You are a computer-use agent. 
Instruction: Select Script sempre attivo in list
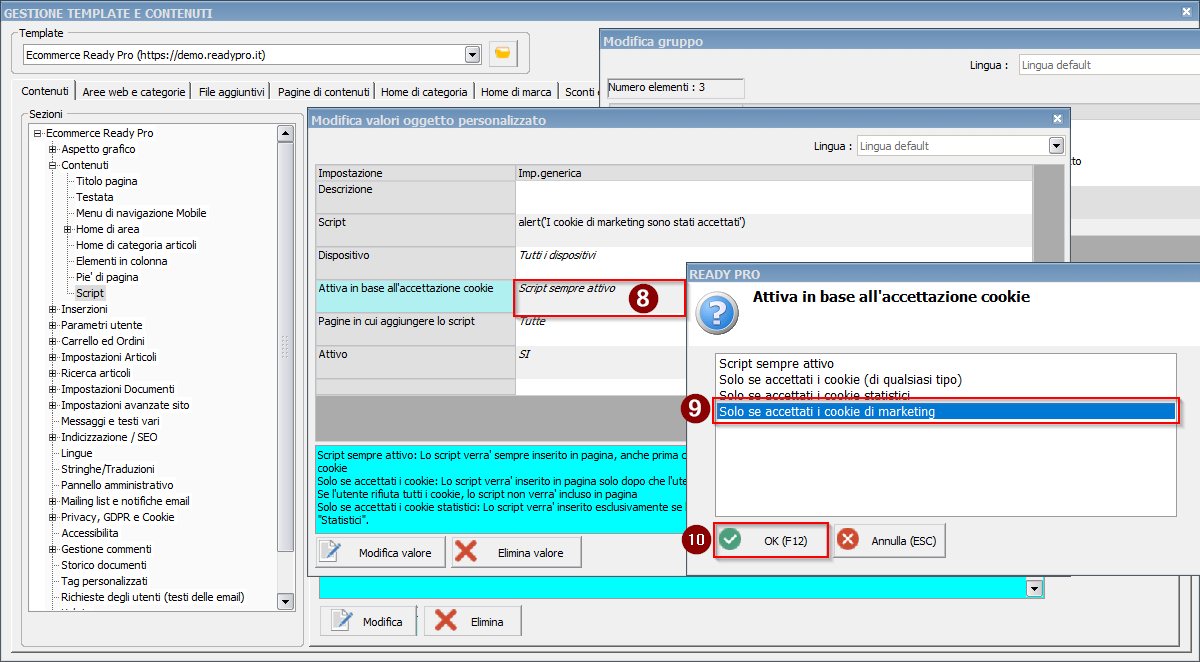point(776,364)
